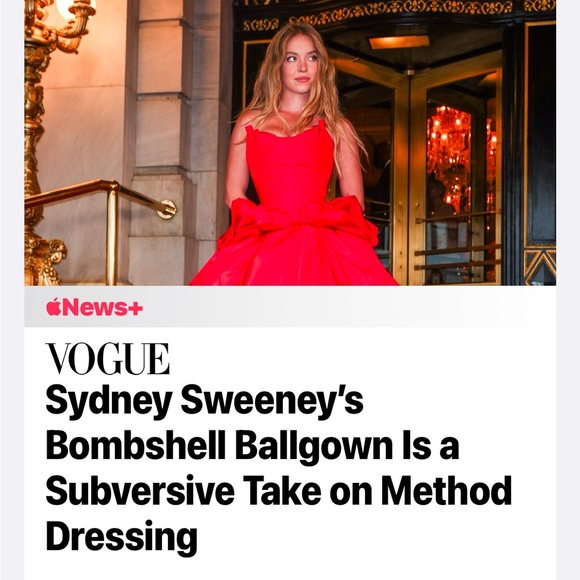Click the gray News+ banner strip

[x=290, y=307]
